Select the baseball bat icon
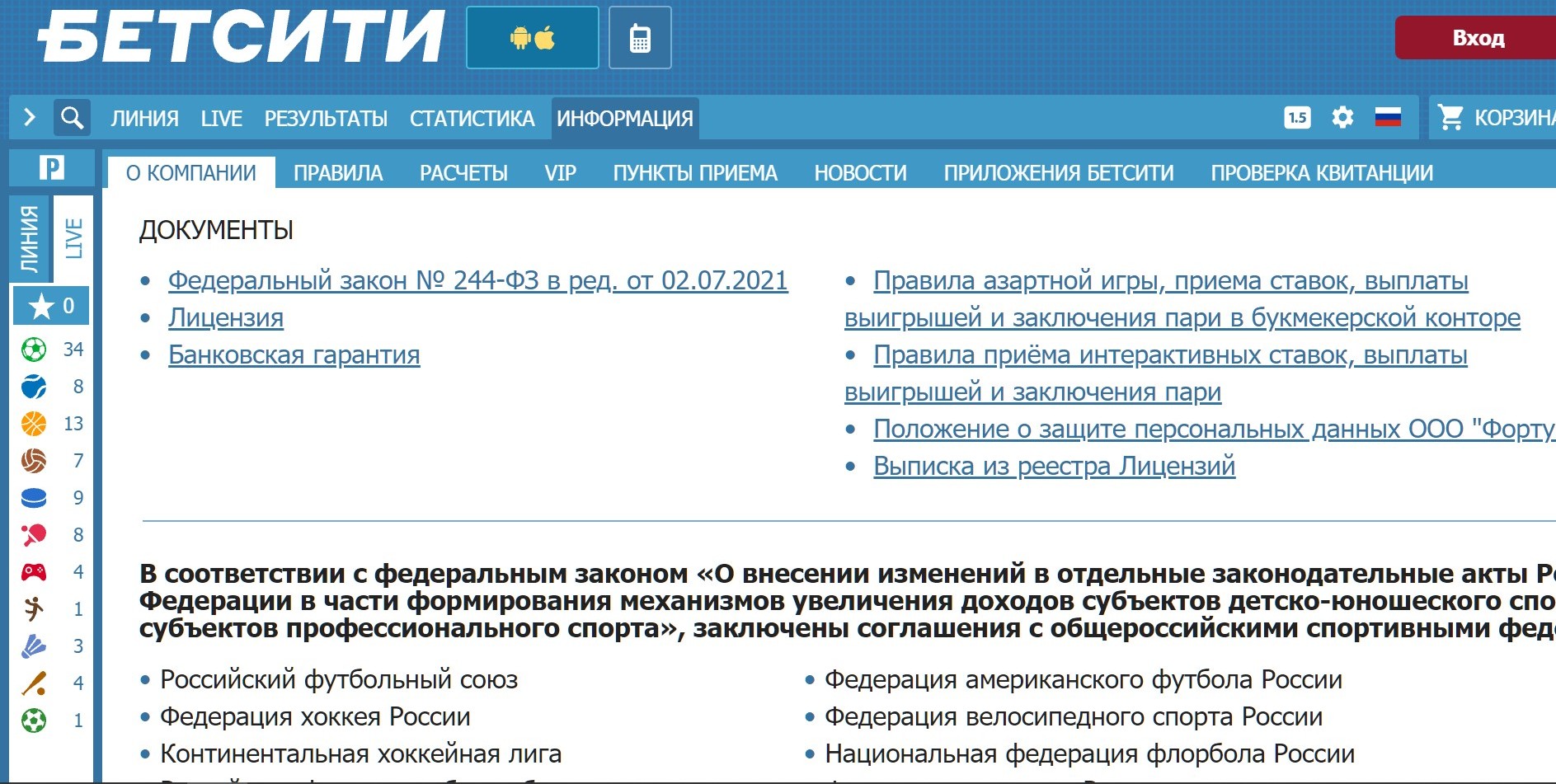The width and height of the screenshot is (1556, 784). point(34,683)
